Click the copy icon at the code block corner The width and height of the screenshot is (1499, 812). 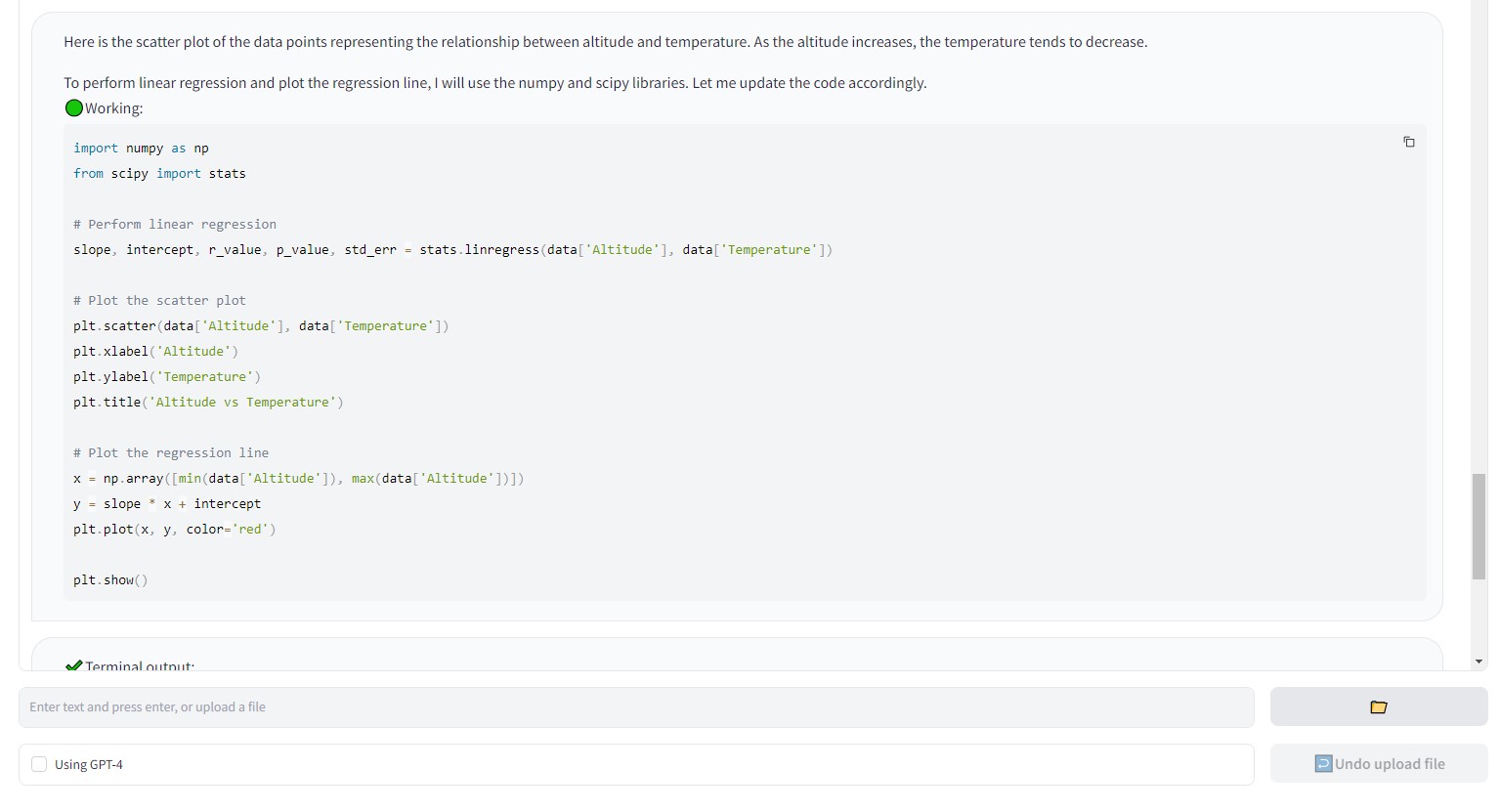coord(1409,142)
